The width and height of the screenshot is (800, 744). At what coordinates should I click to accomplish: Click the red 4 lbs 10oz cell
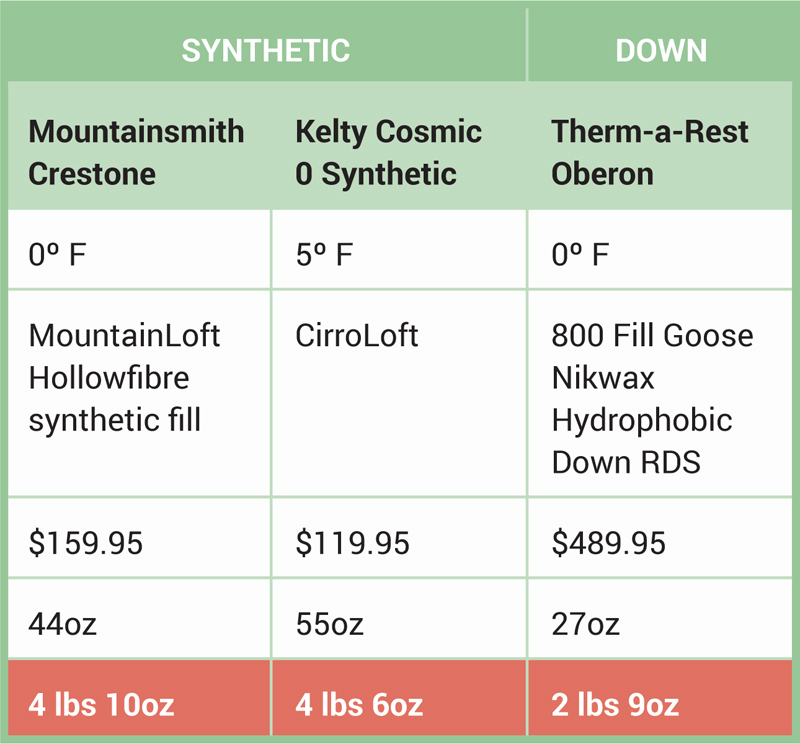click(x=139, y=698)
